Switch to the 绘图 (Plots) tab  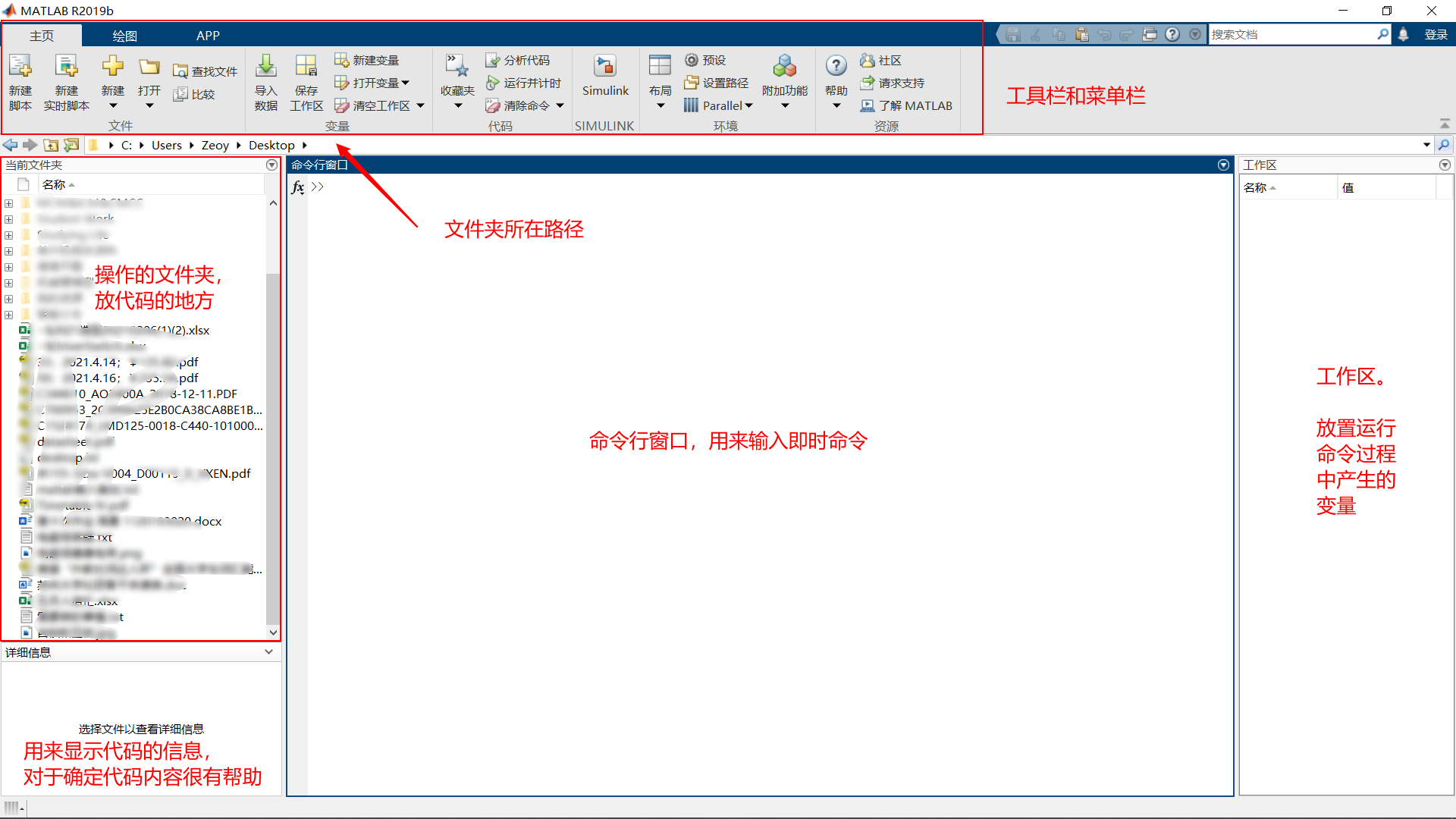pyautogui.click(x=124, y=36)
